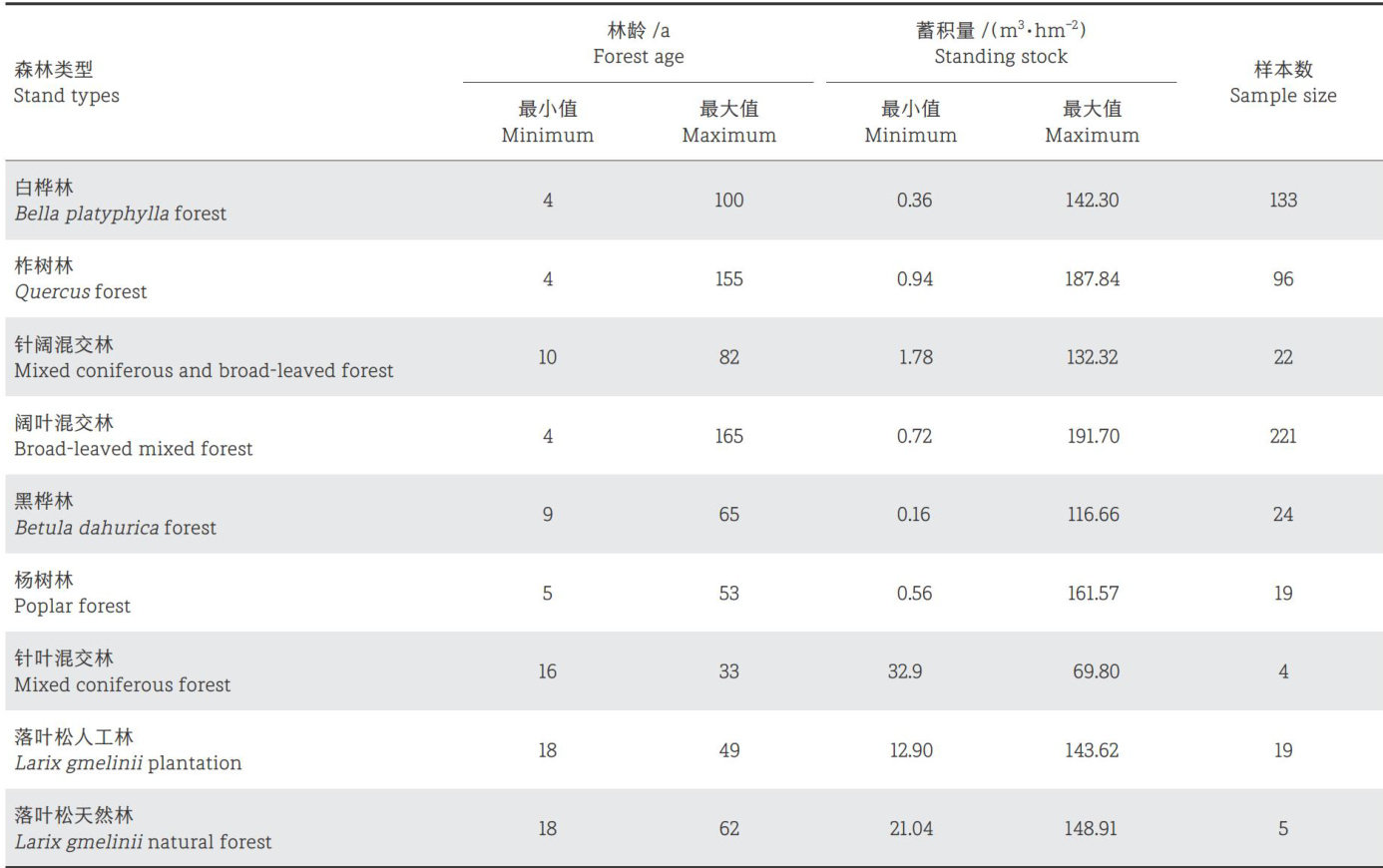
Task: Click the 'Forest age' header label
Action: pyautogui.click(x=639, y=57)
